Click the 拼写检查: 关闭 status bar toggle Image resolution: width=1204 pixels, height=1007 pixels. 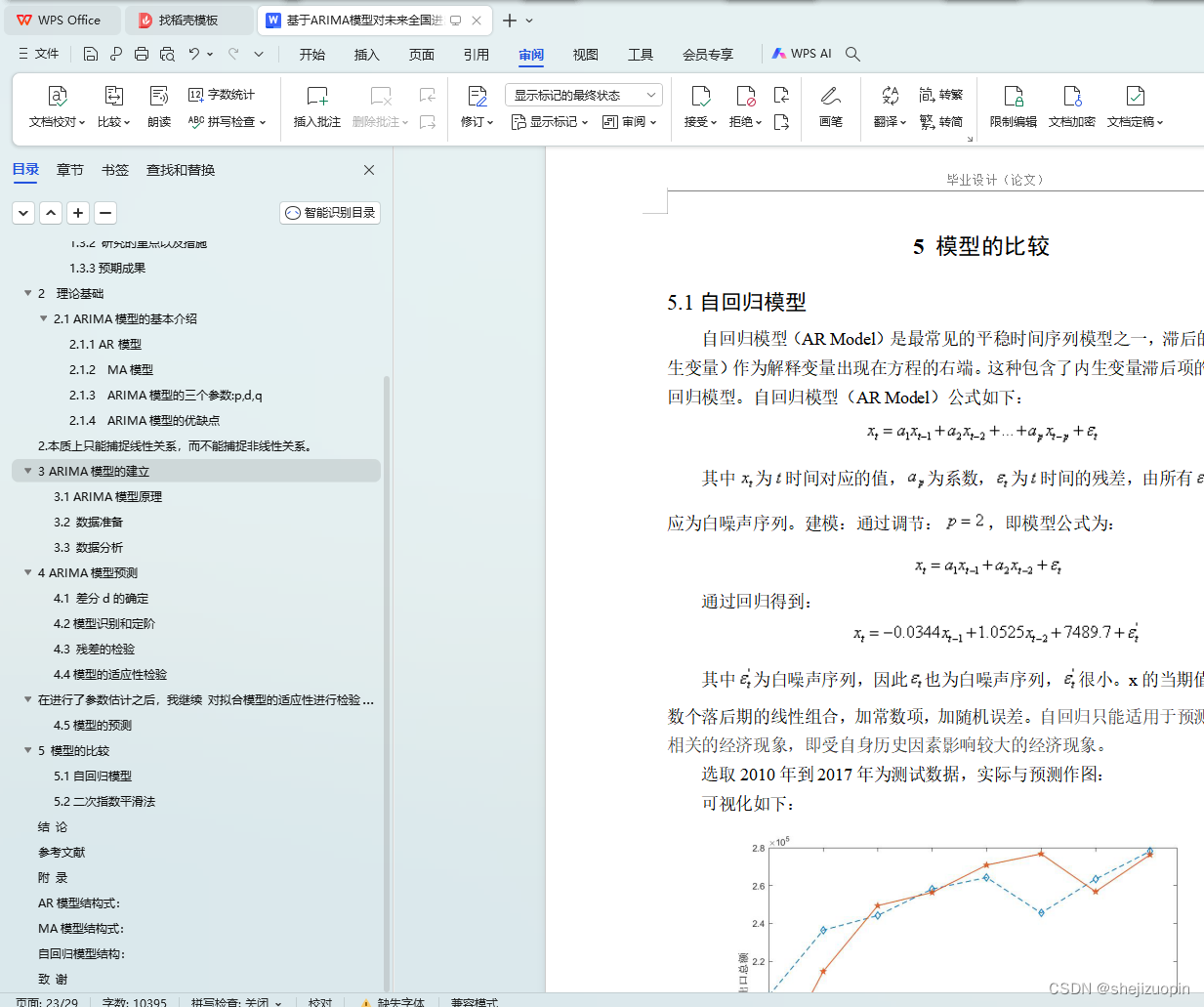(235, 1002)
